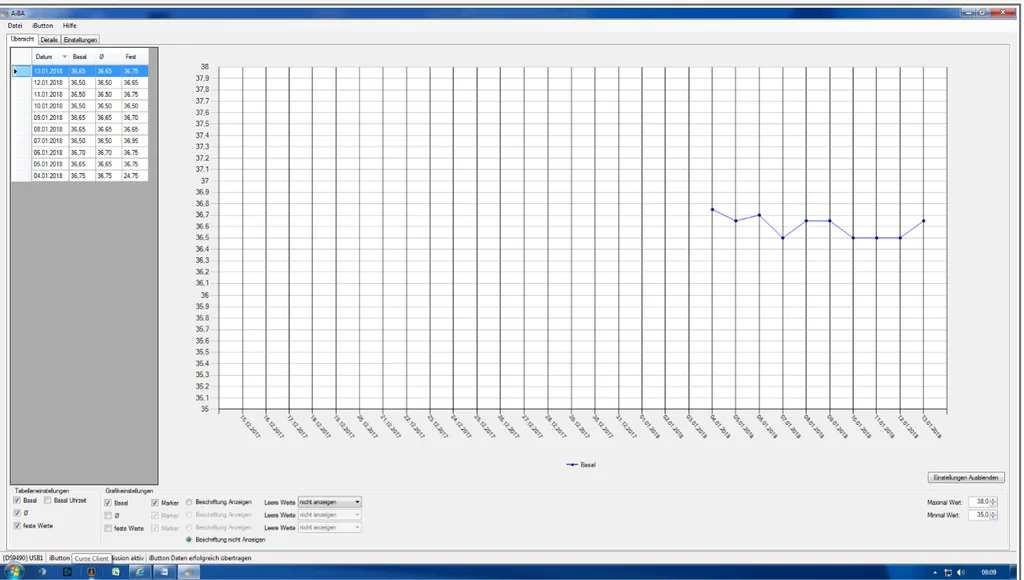The image size is (1024, 580).
Task: Enable Ø checkbox in Grafikeinstellungen
Action: [x=108, y=515]
